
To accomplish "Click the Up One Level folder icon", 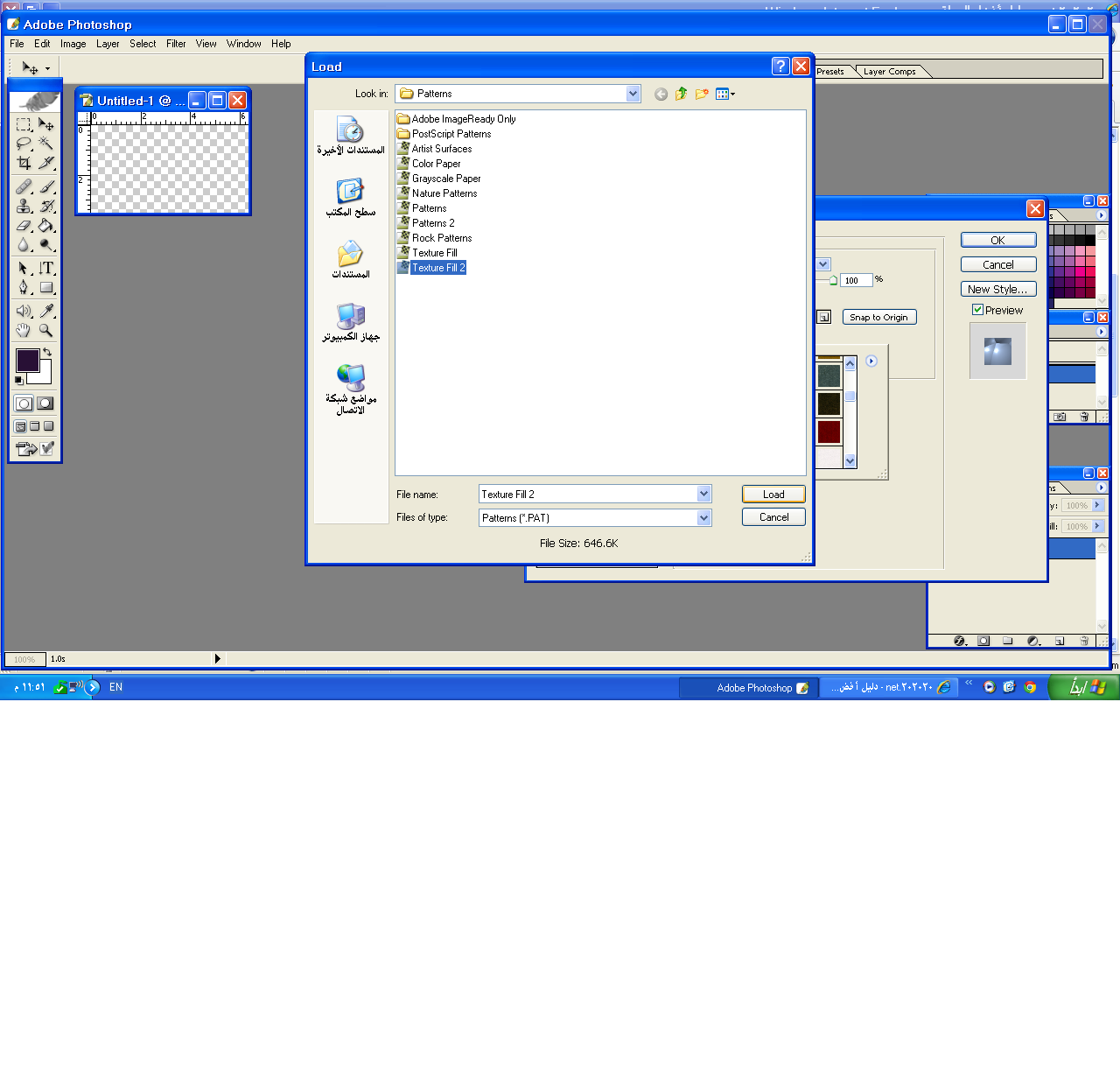I will (x=681, y=94).
